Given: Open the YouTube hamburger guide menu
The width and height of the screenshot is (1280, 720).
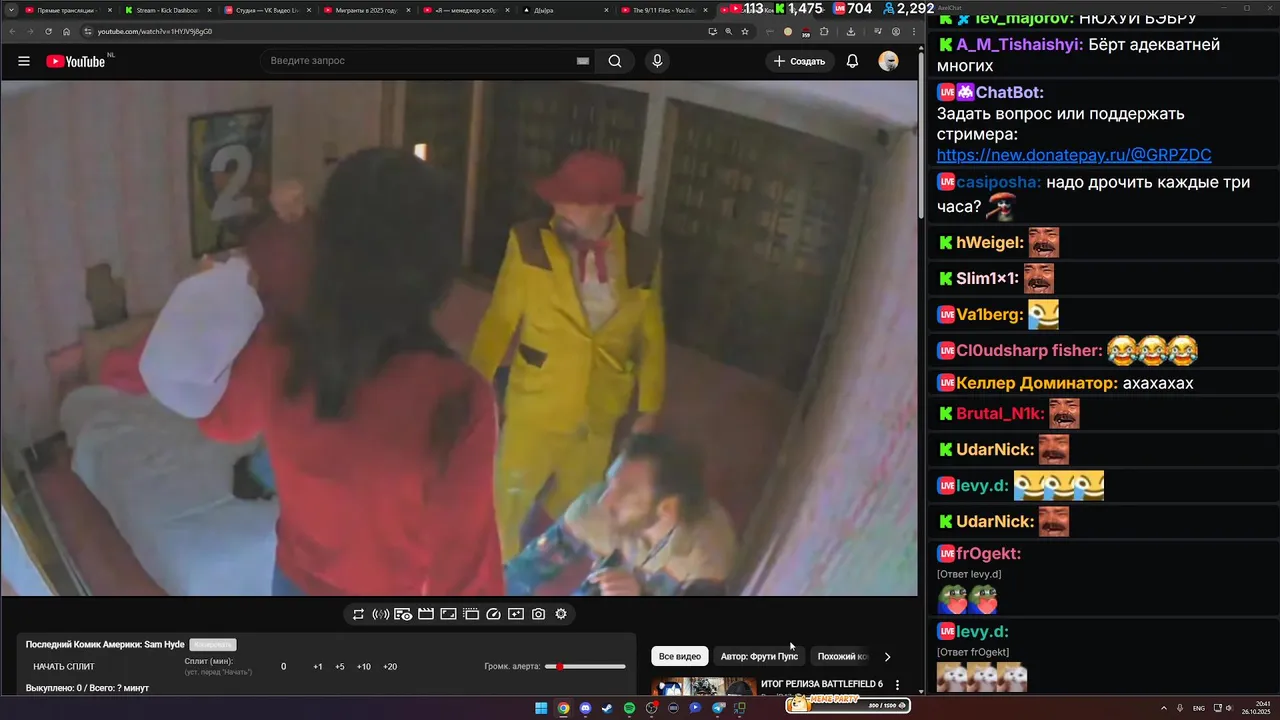Looking at the screenshot, I should pyautogui.click(x=24, y=61).
